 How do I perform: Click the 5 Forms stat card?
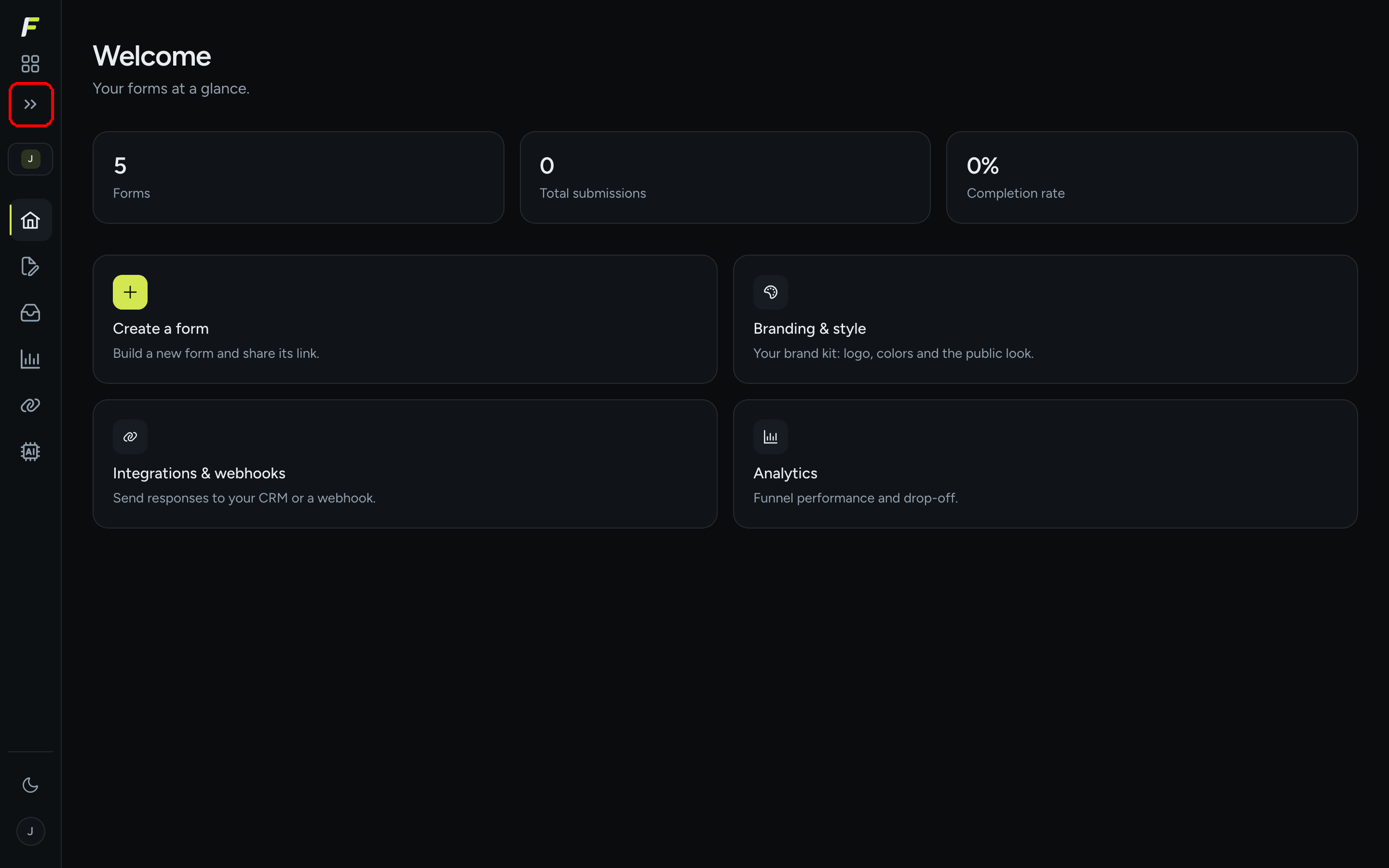[299, 177]
